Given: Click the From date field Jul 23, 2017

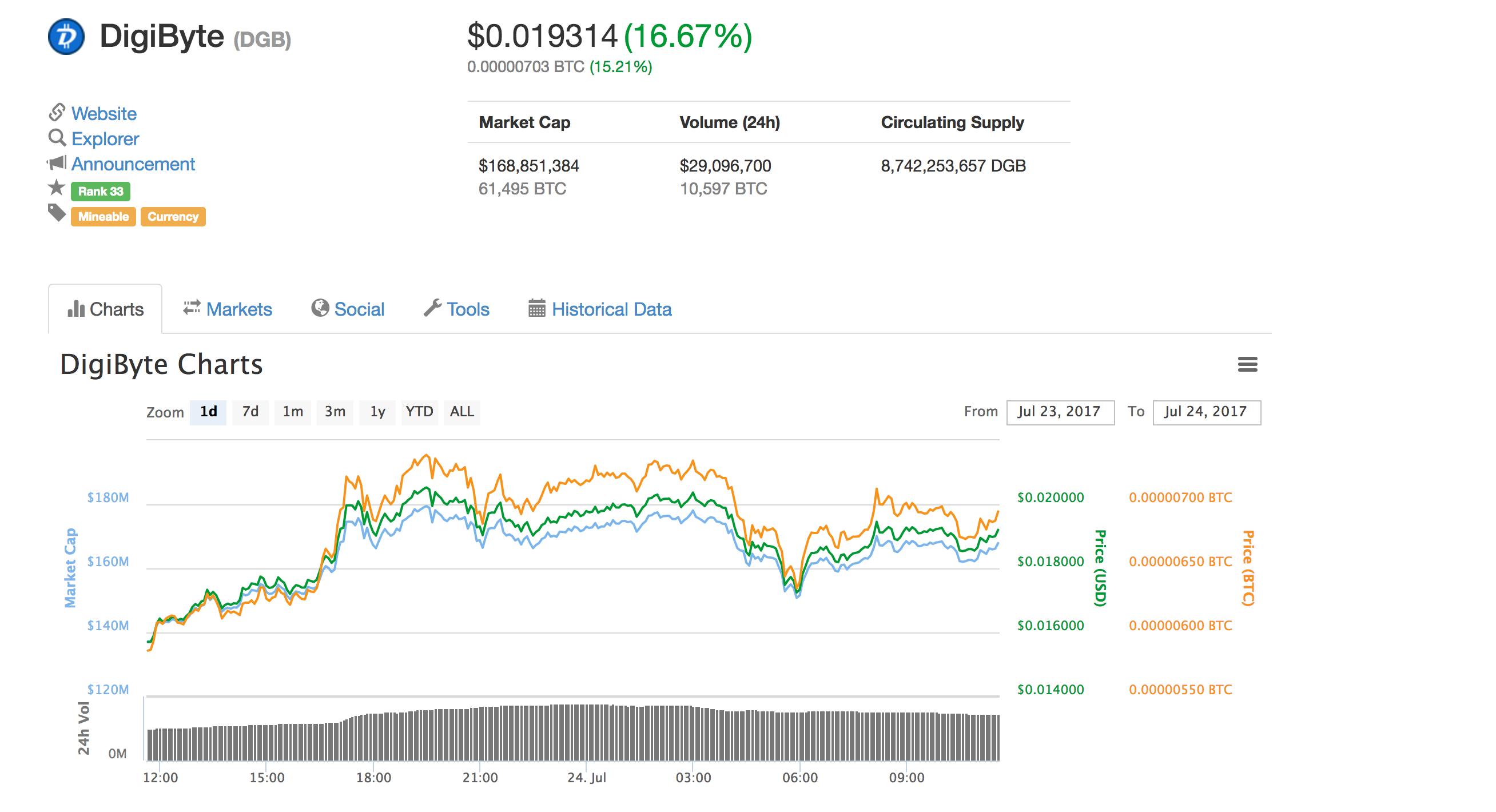Looking at the screenshot, I should point(1060,412).
